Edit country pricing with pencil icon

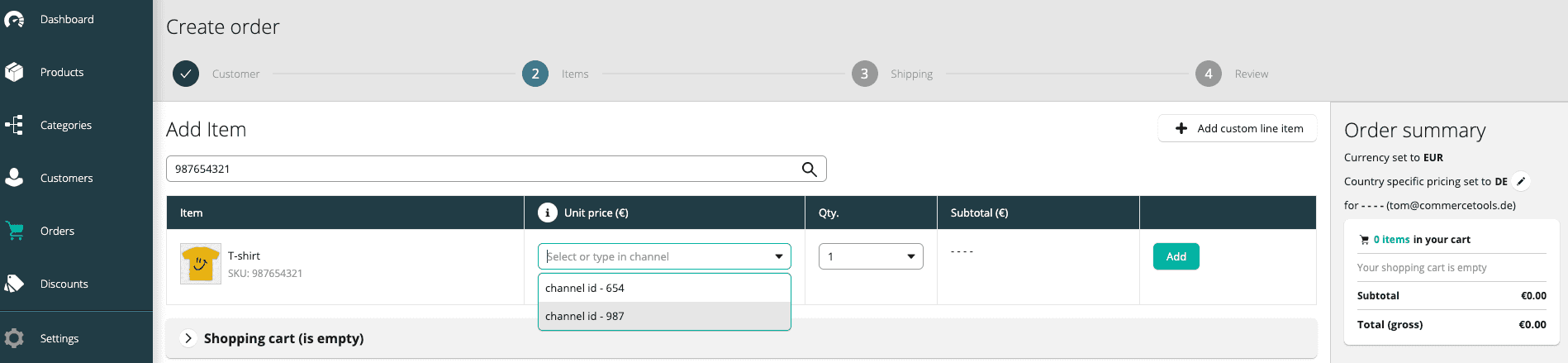coord(1521,181)
